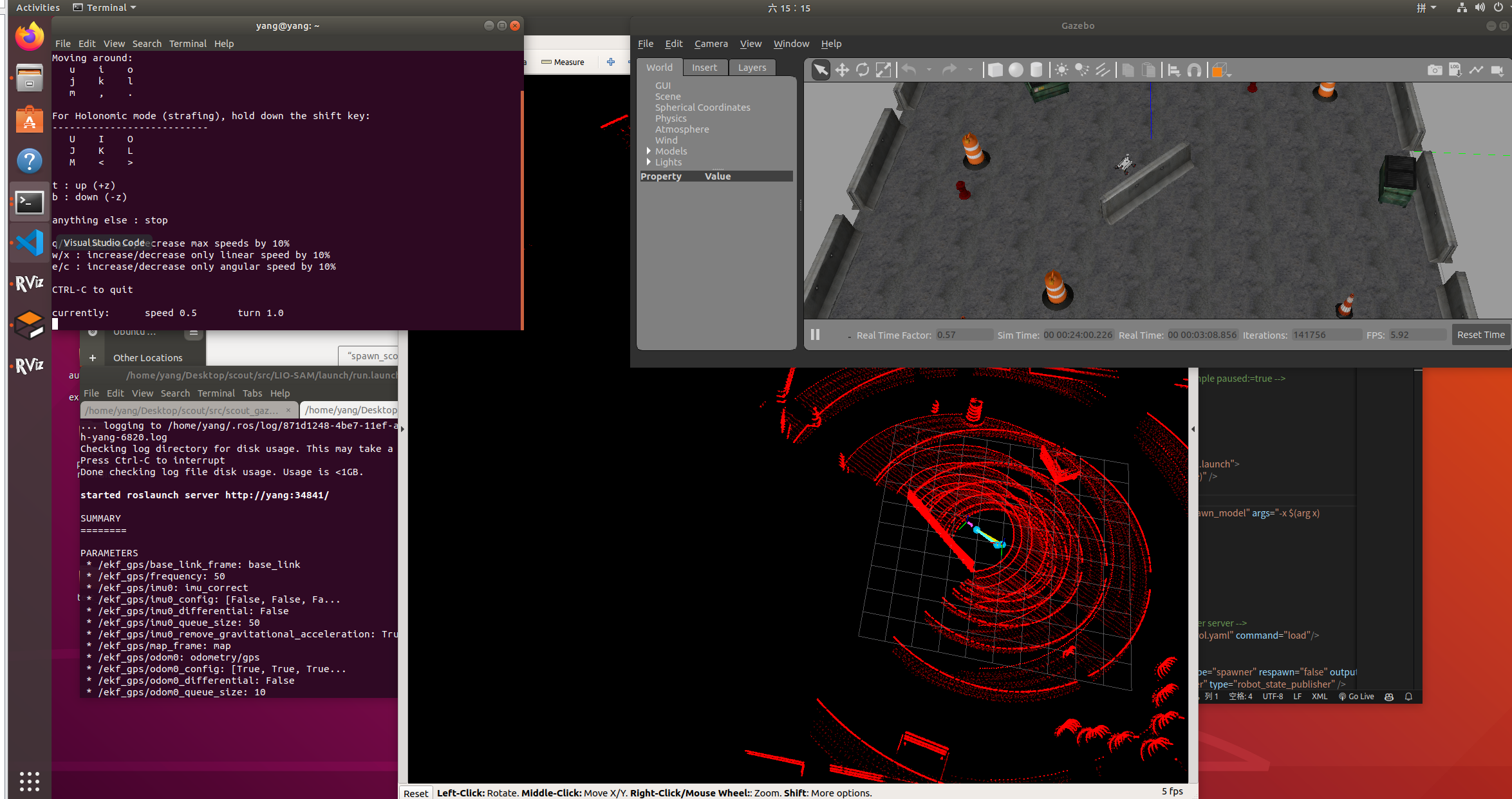
Task: Expand the Models tree node
Action: pos(648,151)
